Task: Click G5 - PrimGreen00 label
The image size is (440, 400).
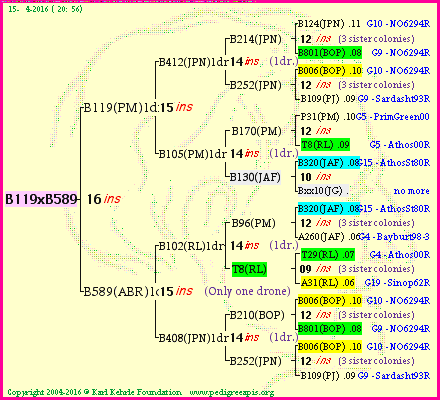Action: coord(393,117)
